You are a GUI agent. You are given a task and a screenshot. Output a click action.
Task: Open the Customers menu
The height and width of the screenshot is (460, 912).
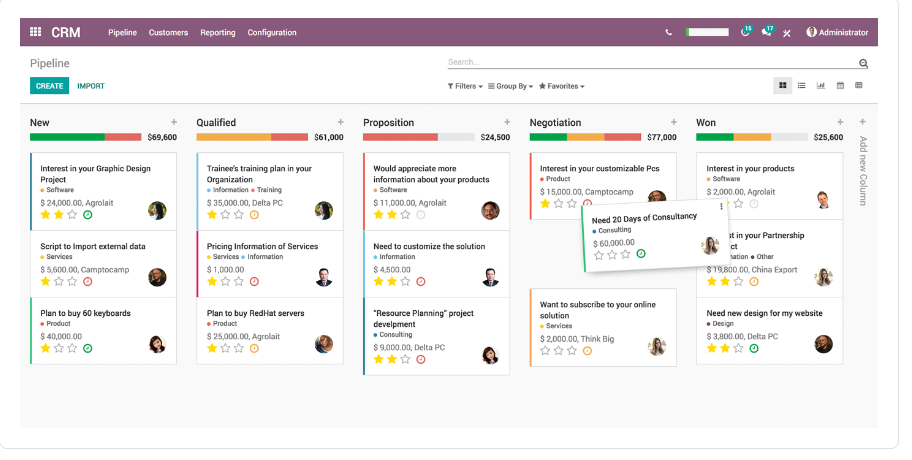pyautogui.click(x=168, y=33)
